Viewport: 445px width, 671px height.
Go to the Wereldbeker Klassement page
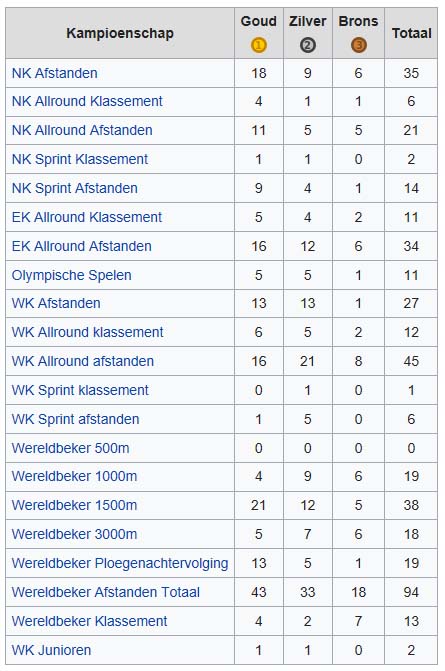(89, 621)
